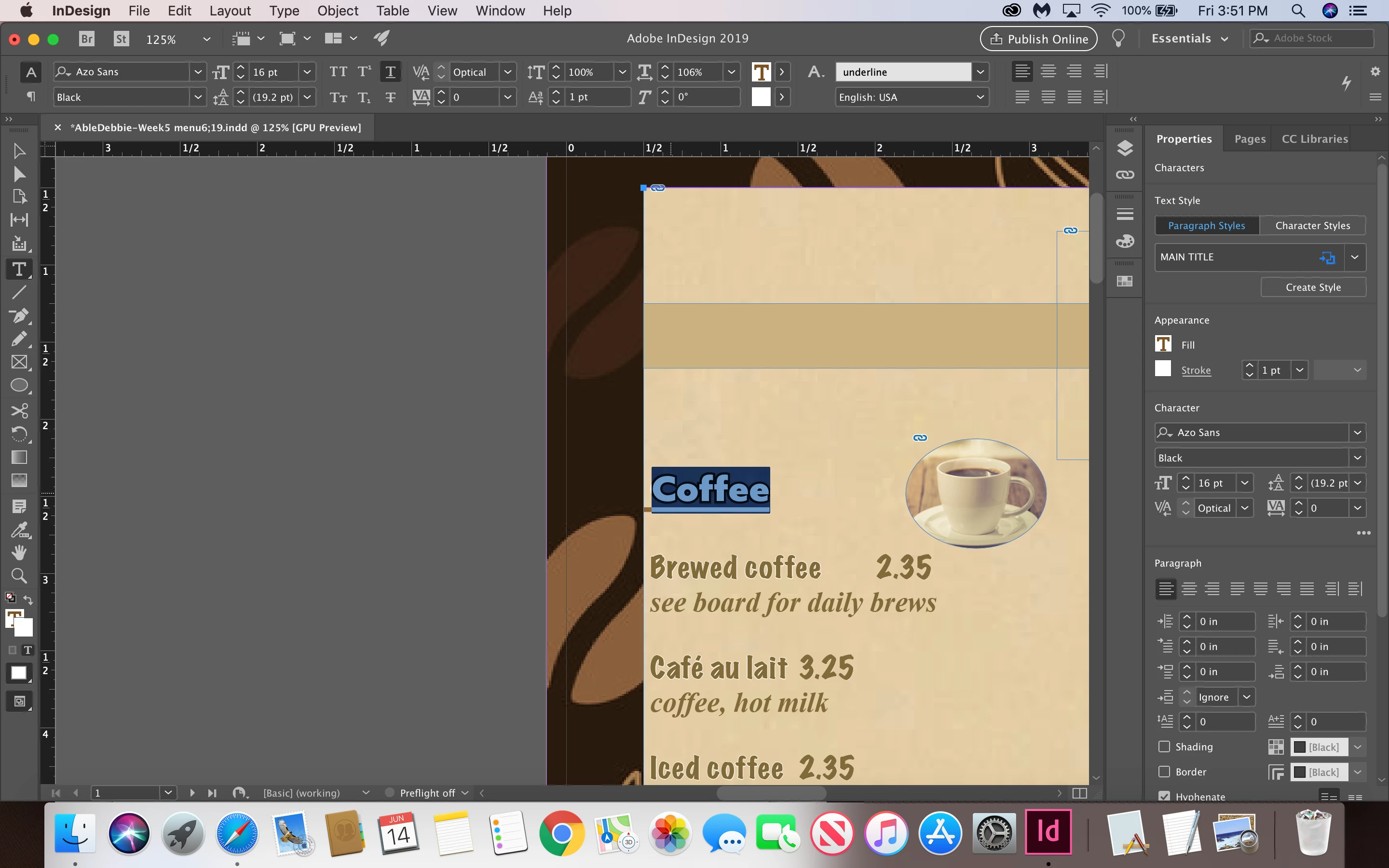Click the Publish Online button

pos(1038,39)
